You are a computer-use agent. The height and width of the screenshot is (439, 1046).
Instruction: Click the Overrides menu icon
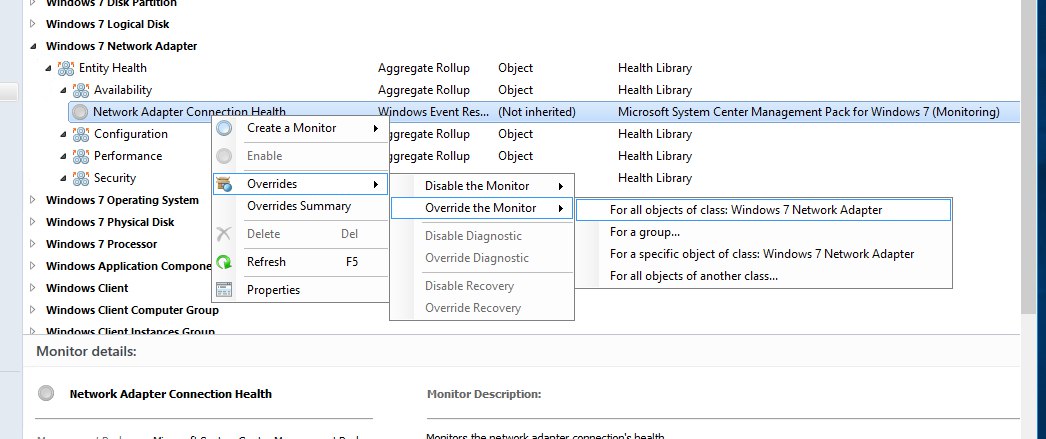224,183
